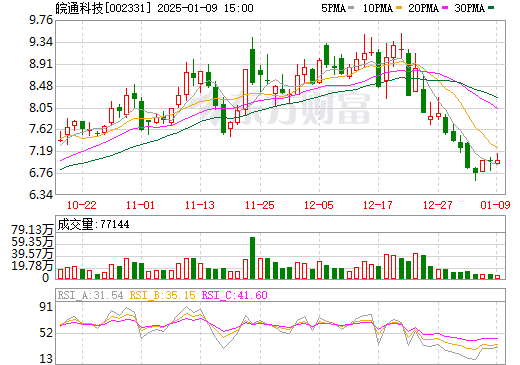The image size is (520, 365).
Task: Click the RSI_C:41.60 indicator value
Action: click(x=234, y=295)
